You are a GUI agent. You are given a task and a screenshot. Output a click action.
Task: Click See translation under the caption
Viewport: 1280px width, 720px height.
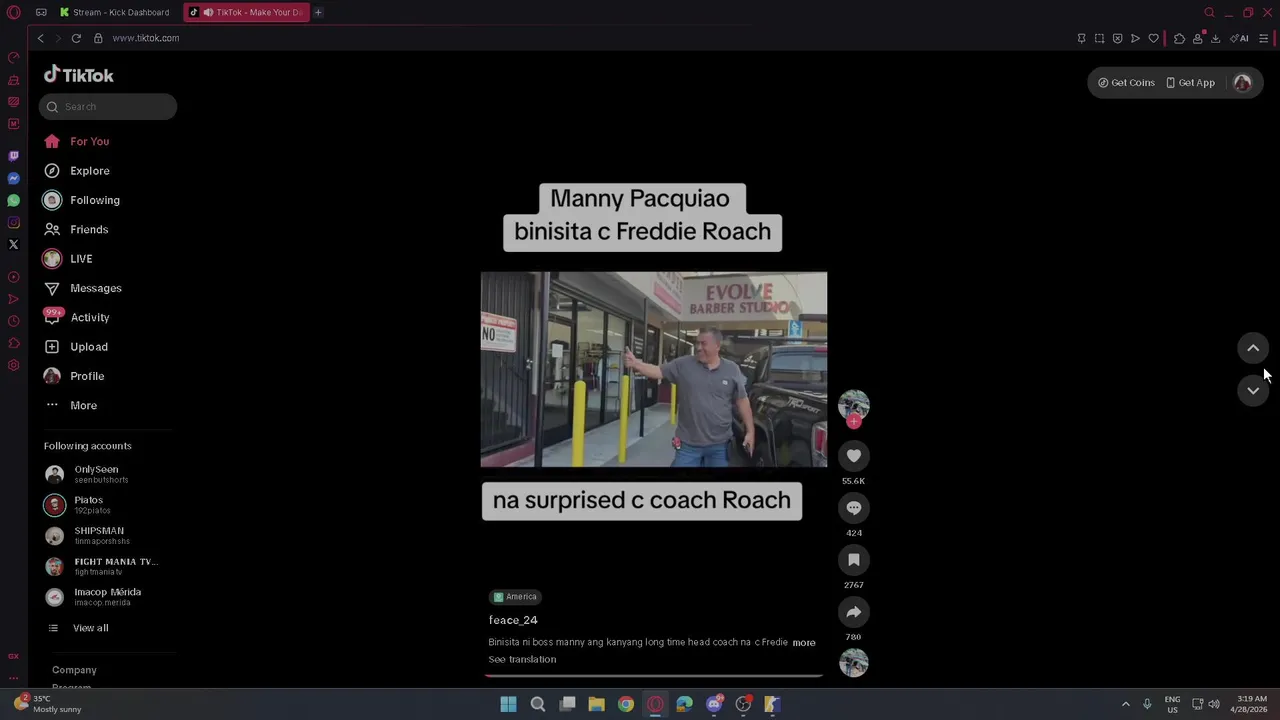pyautogui.click(x=522, y=660)
